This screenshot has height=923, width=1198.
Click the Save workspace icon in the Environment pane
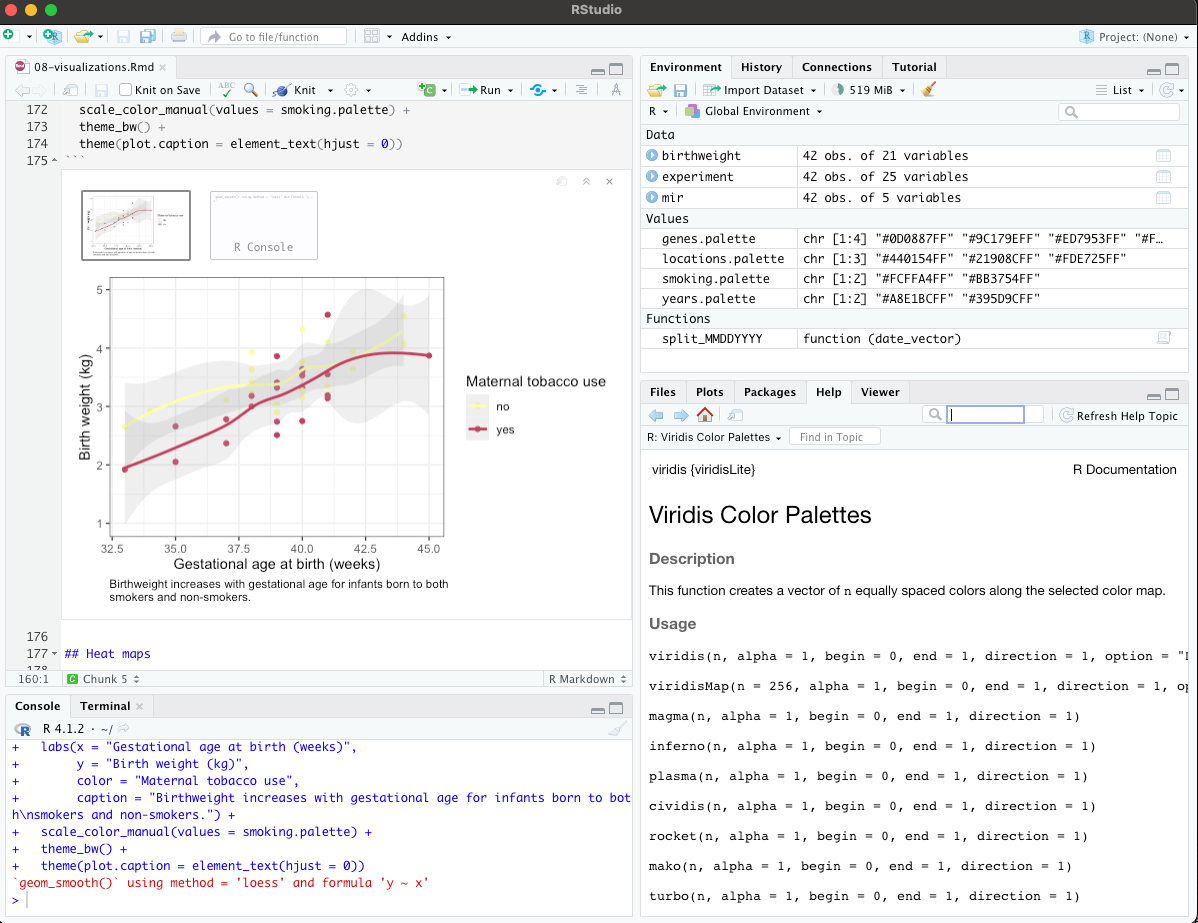[x=680, y=89]
